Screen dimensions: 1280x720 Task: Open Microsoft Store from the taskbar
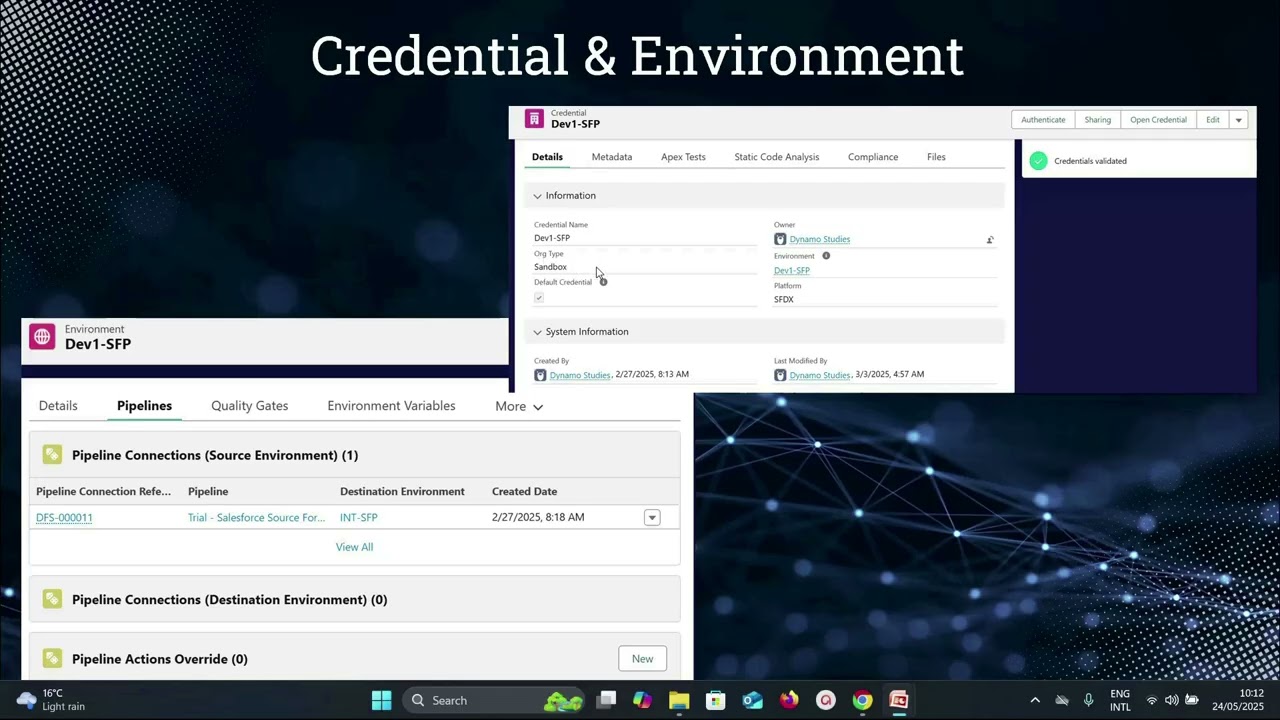point(715,700)
